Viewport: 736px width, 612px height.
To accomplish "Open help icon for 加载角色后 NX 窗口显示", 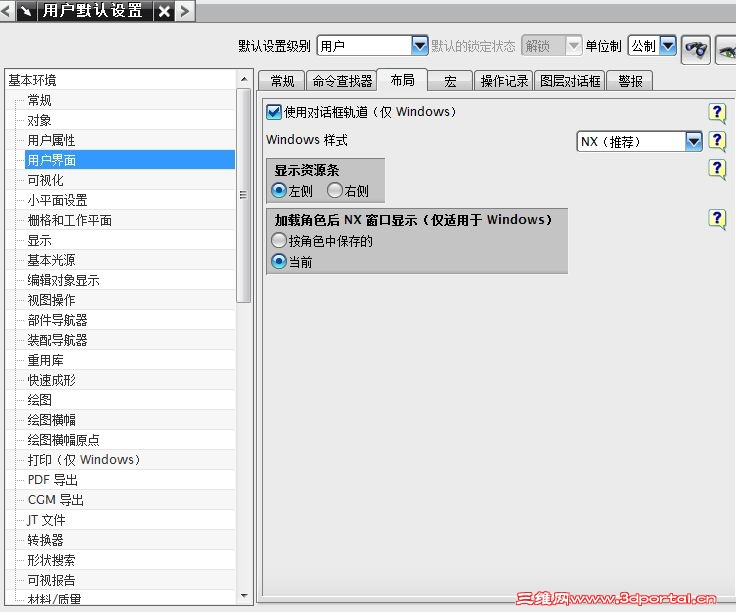I will (x=717, y=219).
